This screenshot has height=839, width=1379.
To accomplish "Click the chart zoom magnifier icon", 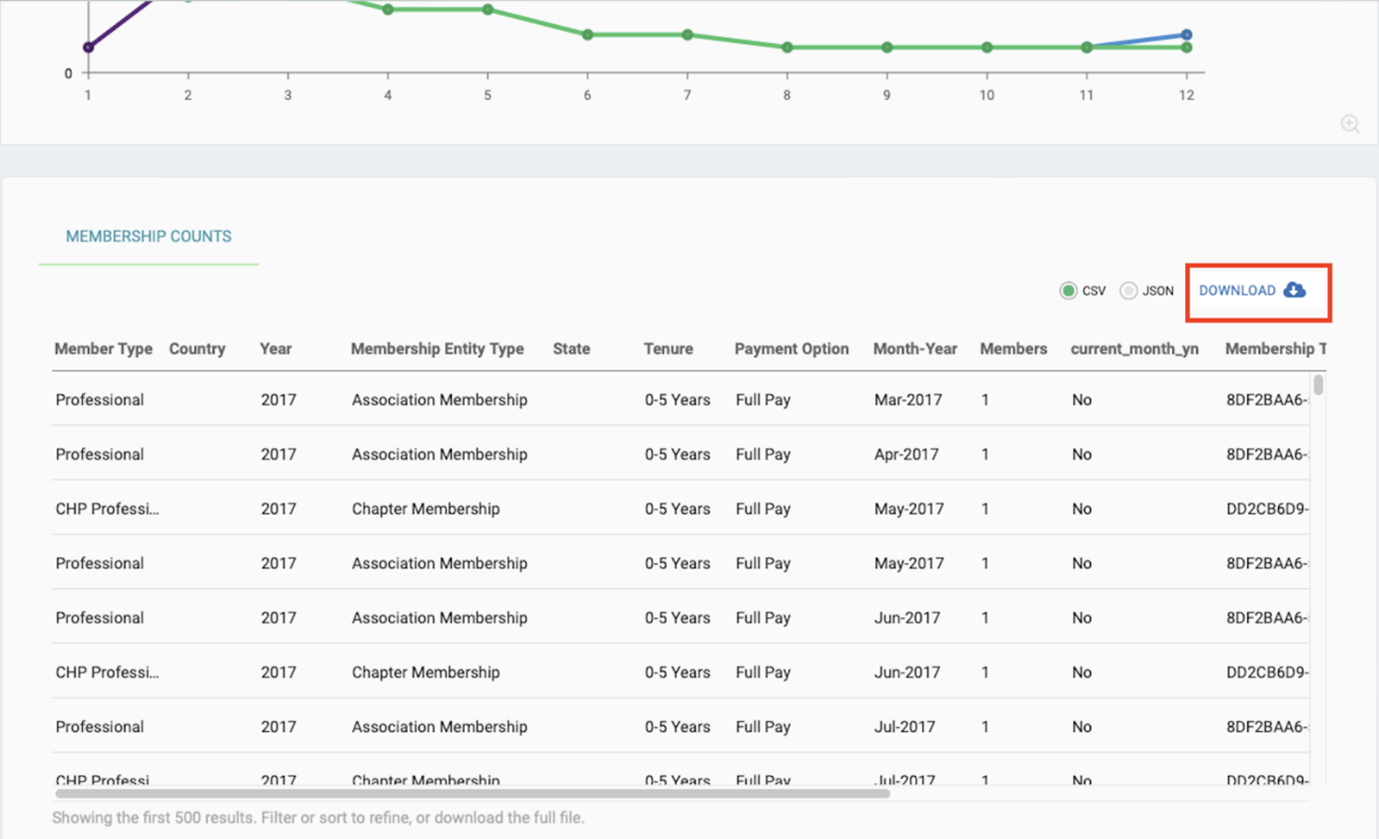I will pos(1350,124).
